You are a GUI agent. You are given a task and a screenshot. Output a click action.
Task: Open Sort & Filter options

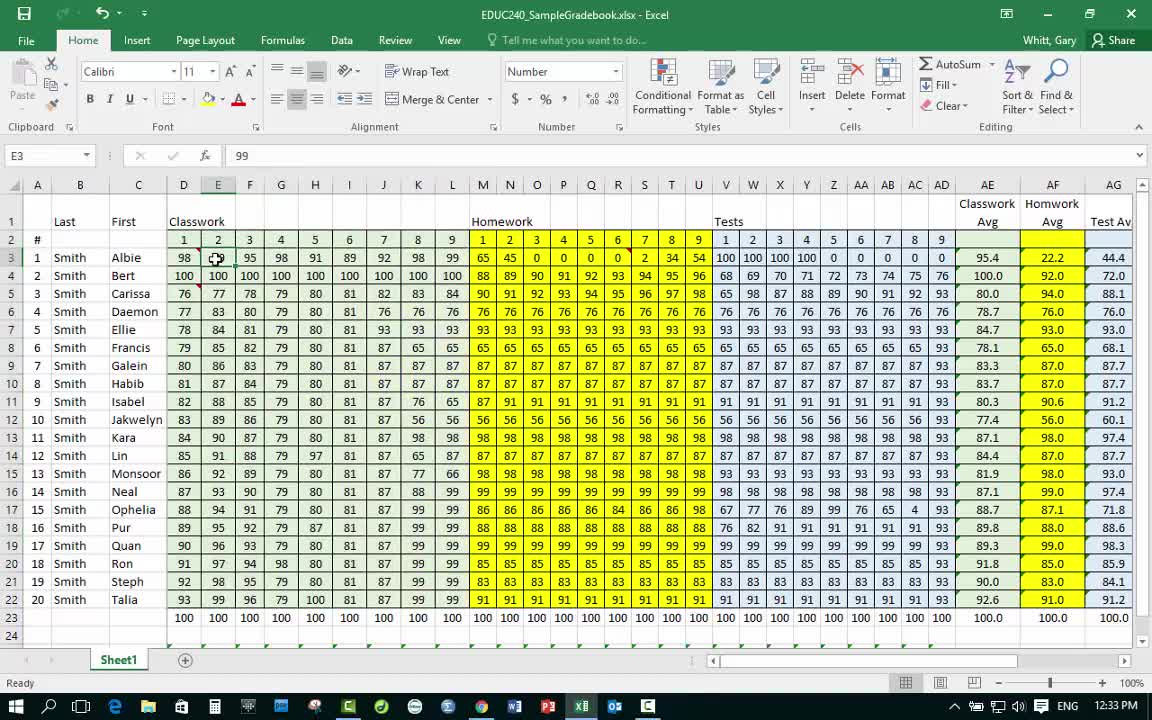1018,87
